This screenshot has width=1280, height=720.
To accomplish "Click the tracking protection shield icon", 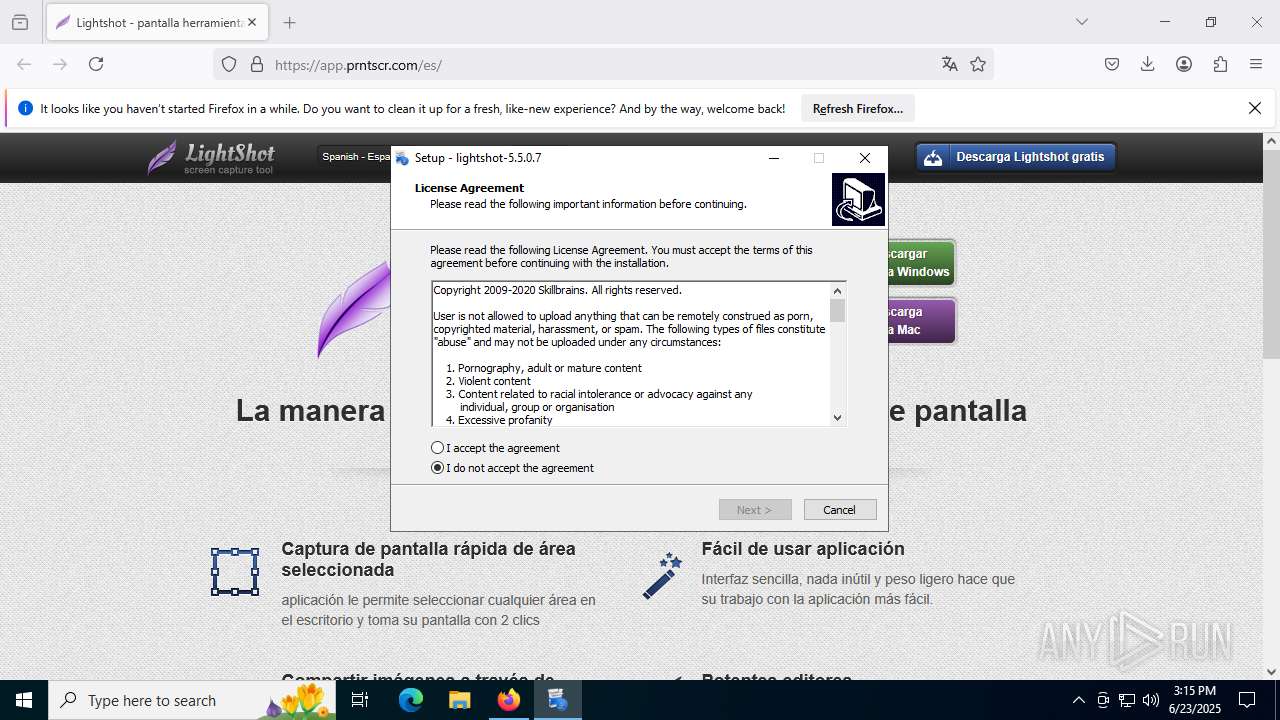I will pos(229,64).
